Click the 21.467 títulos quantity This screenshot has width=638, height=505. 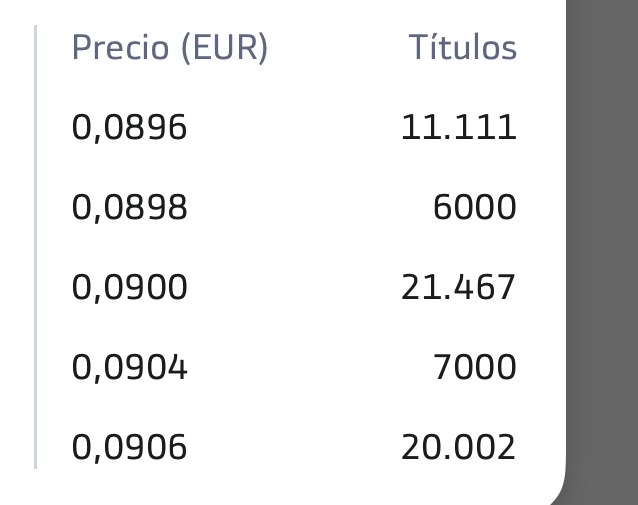pos(459,287)
